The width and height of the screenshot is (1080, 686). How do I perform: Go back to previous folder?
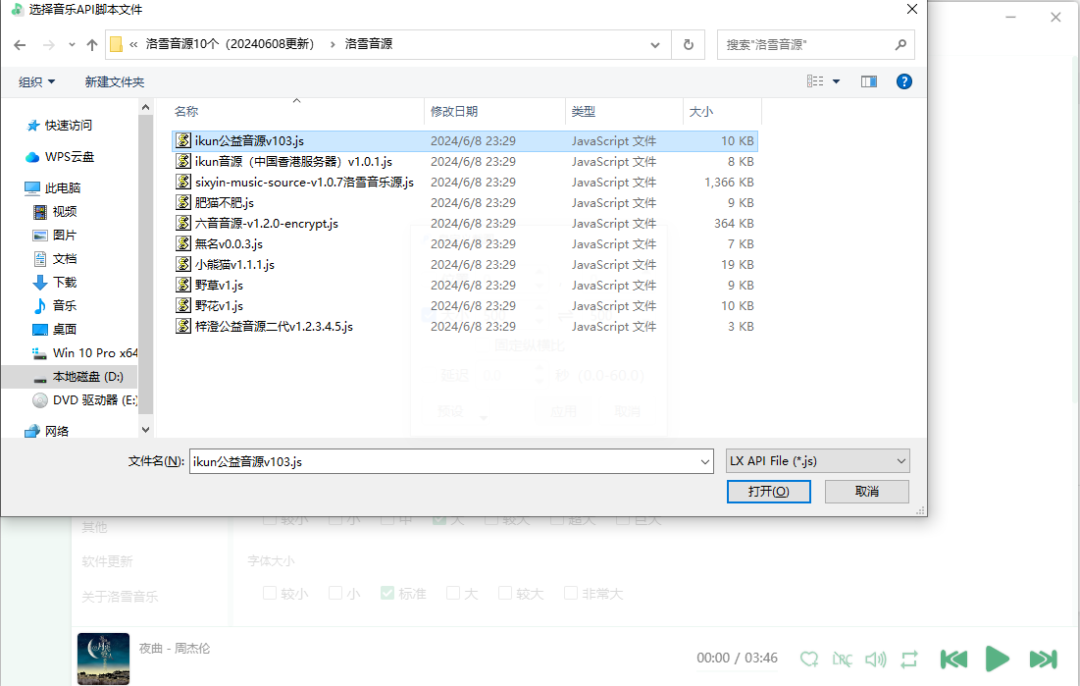click(x=20, y=45)
